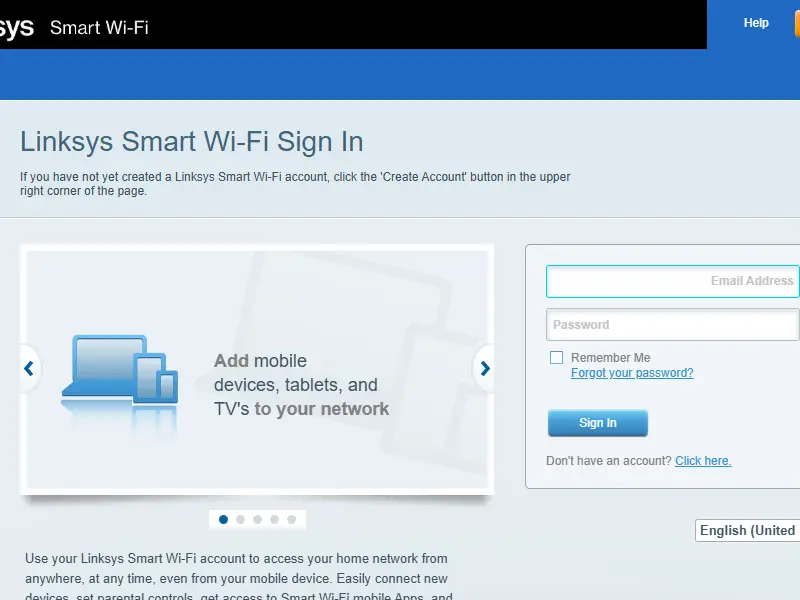
Task: Select the fourth carousel dot indicator
Action: 274,519
